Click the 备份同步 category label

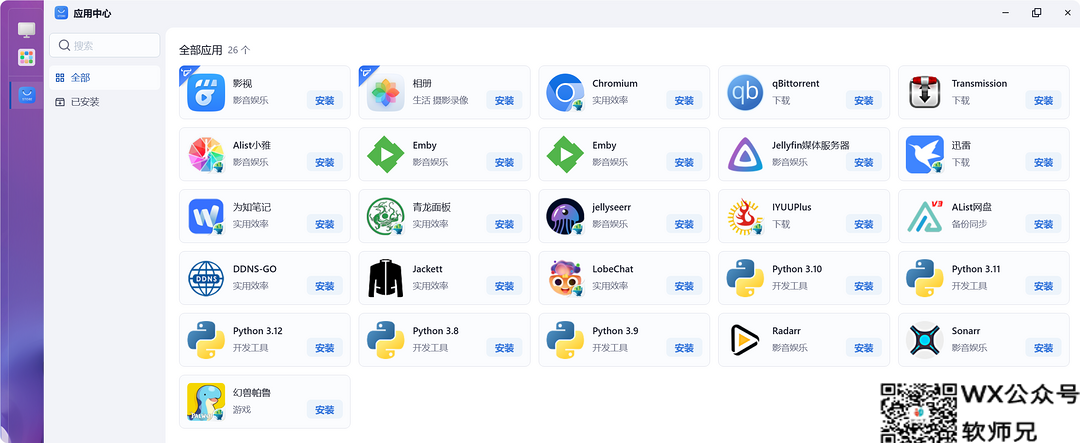pos(969,225)
